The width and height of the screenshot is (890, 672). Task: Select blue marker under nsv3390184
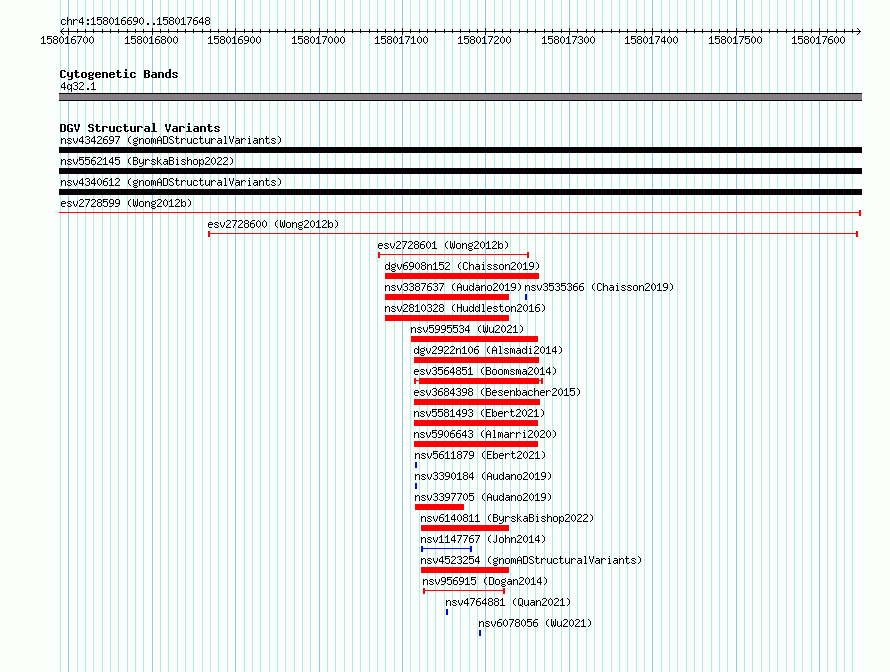click(416, 486)
